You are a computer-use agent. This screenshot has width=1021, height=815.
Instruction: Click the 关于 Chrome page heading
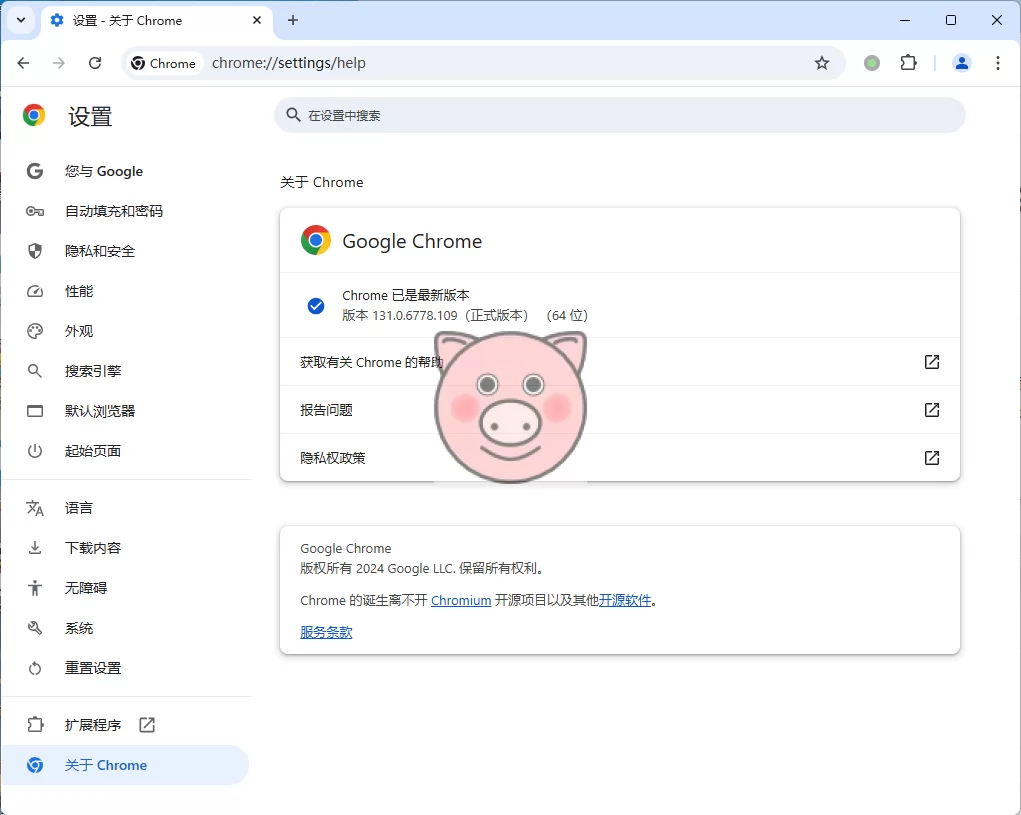coord(322,182)
